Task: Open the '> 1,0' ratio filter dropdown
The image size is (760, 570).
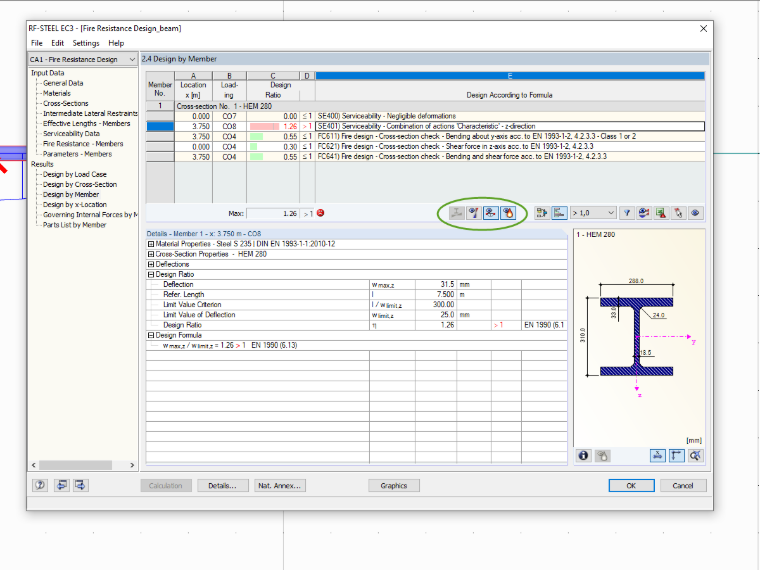Action: (593, 213)
